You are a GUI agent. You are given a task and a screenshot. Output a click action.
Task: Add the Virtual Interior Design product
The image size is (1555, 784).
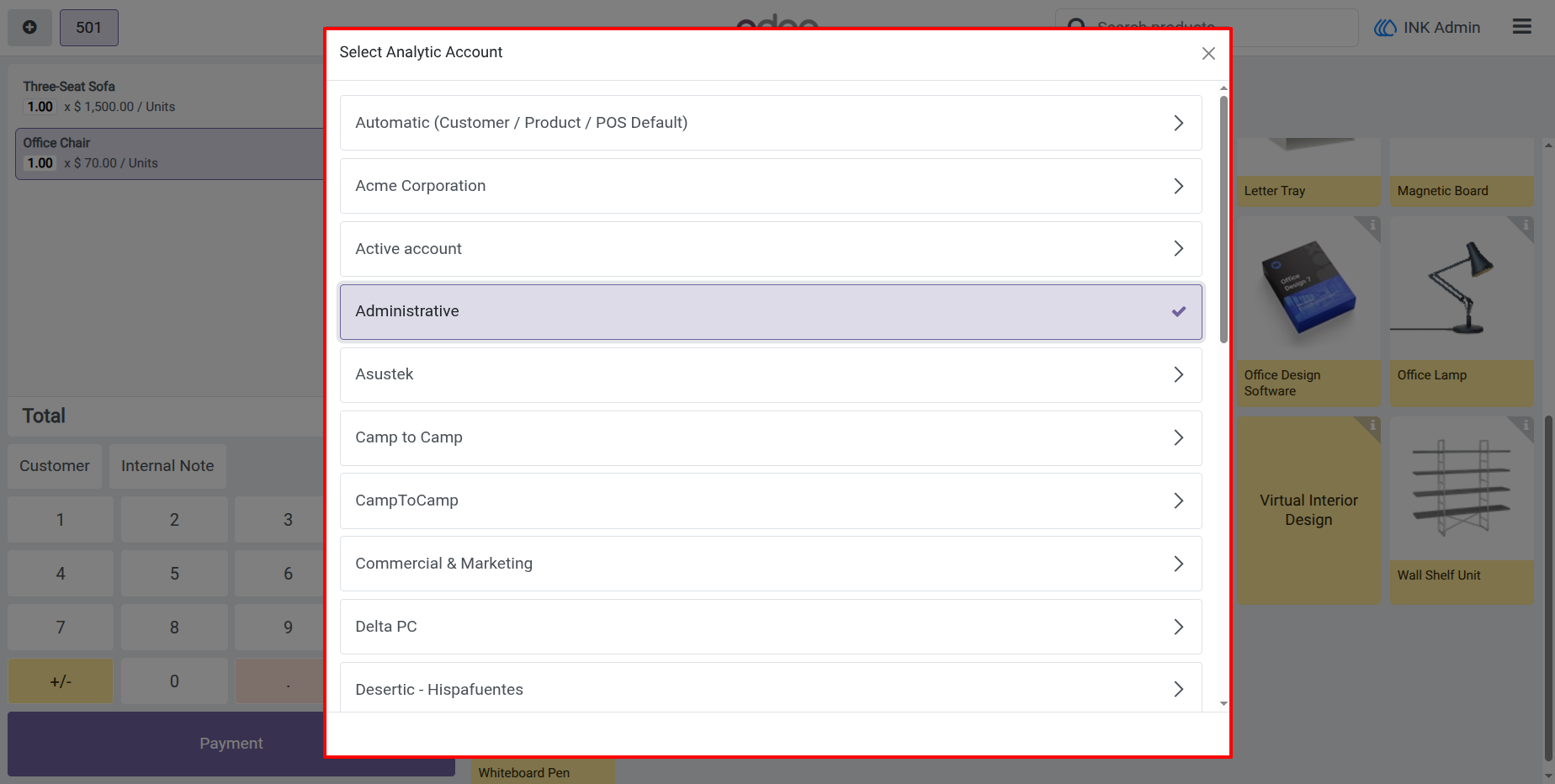coord(1308,511)
